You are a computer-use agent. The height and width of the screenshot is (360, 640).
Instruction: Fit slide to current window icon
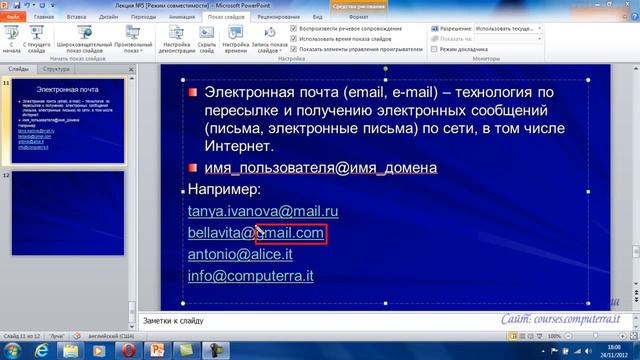(x=633, y=336)
